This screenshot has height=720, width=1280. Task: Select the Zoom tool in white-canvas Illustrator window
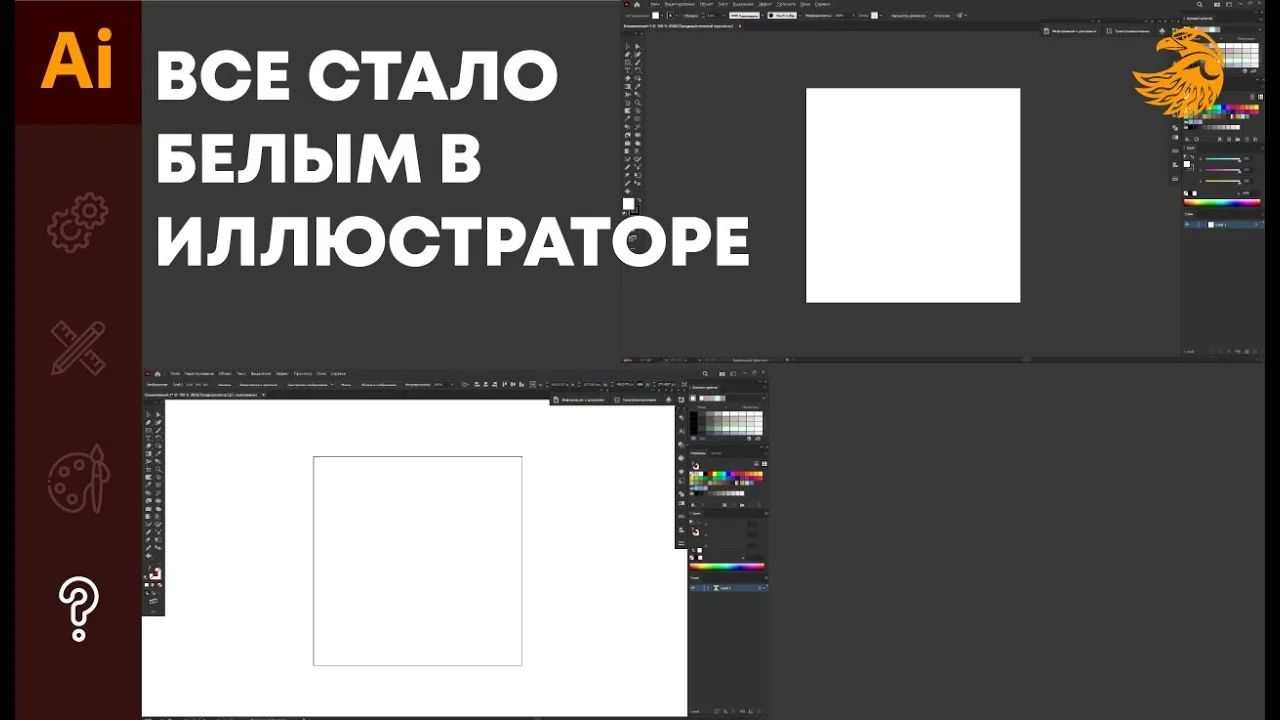pyautogui.click(x=158, y=470)
